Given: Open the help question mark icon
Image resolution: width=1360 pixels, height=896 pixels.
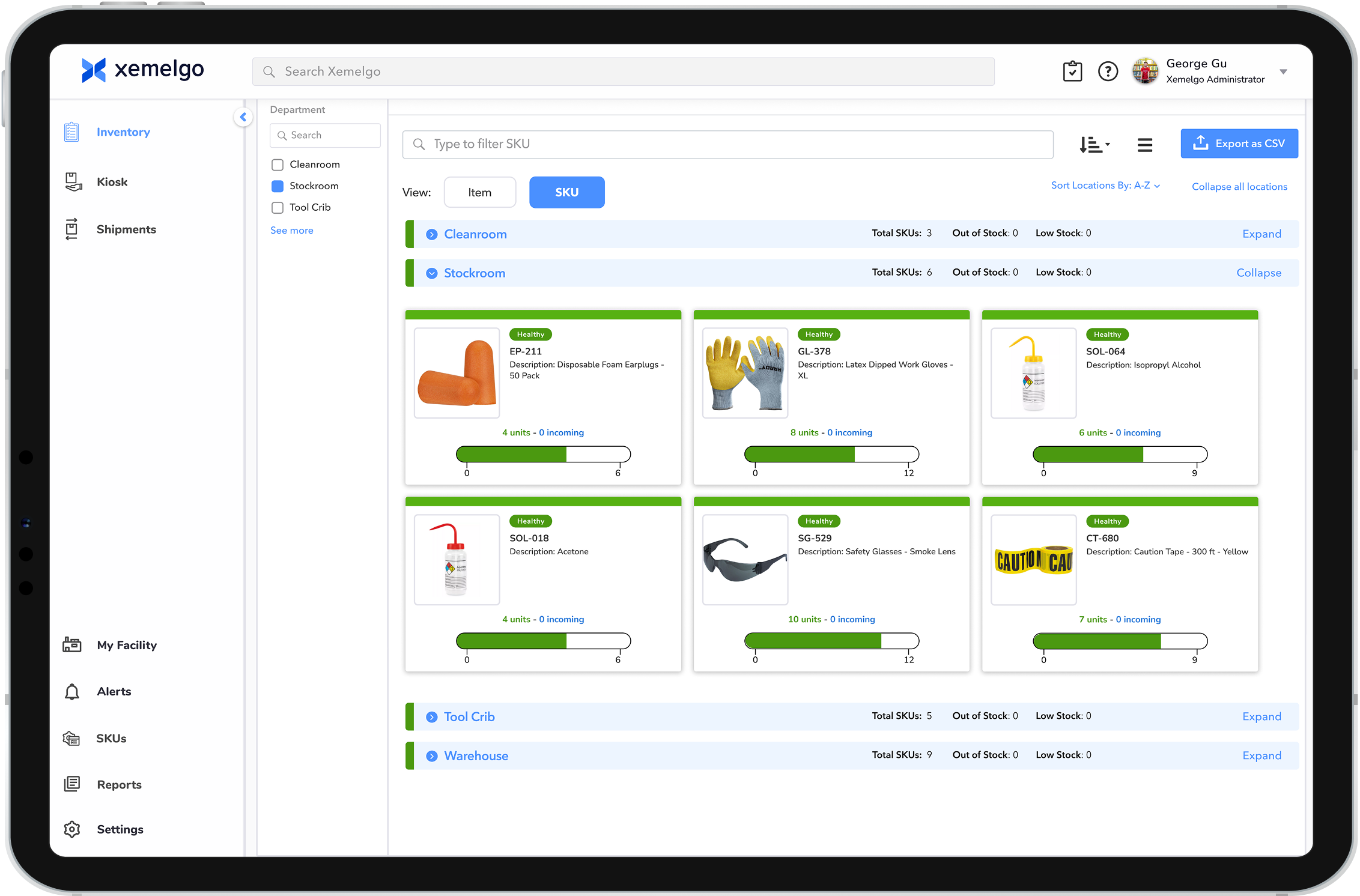Looking at the screenshot, I should (x=1108, y=71).
